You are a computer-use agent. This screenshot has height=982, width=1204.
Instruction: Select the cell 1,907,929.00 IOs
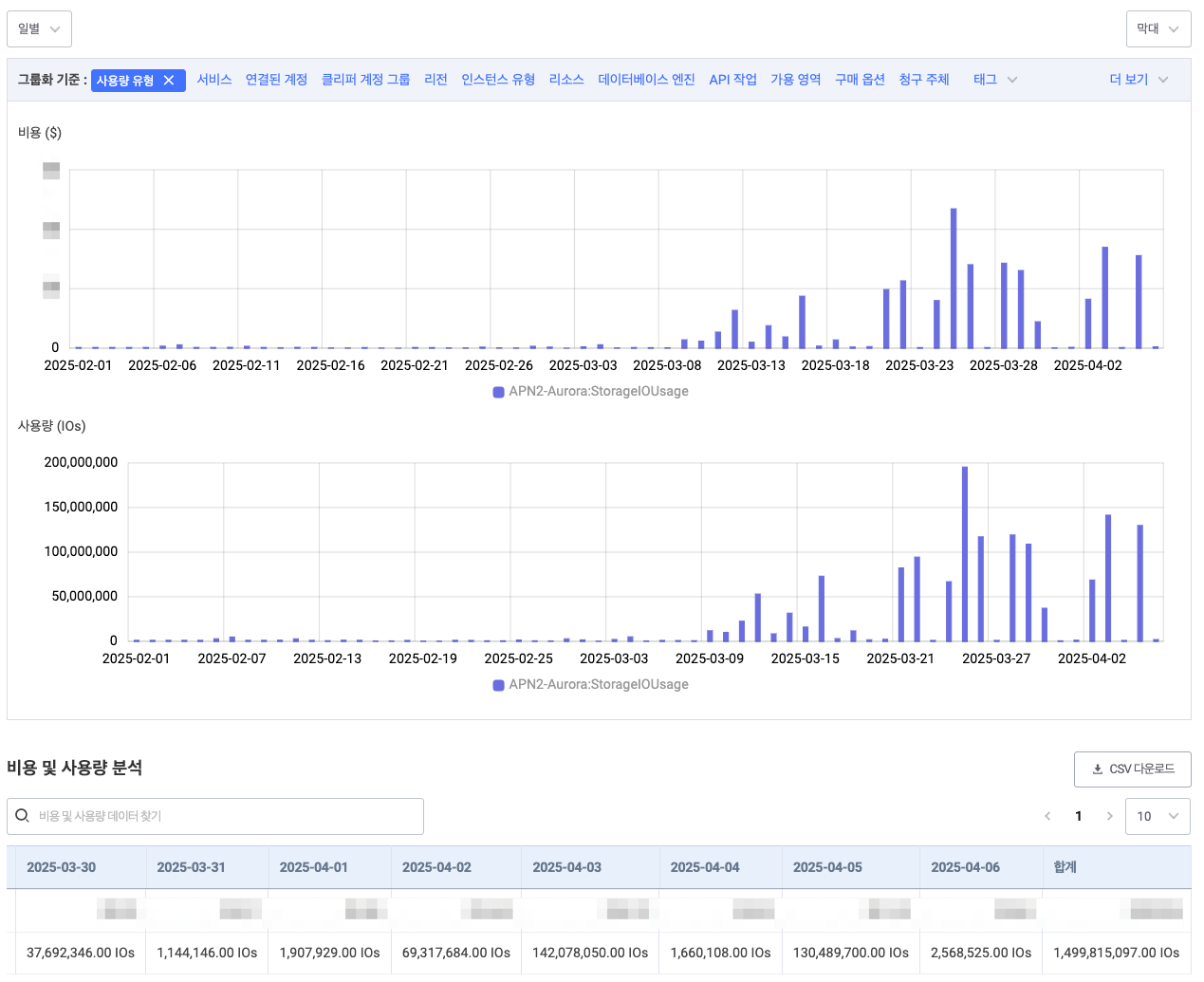click(329, 953)
